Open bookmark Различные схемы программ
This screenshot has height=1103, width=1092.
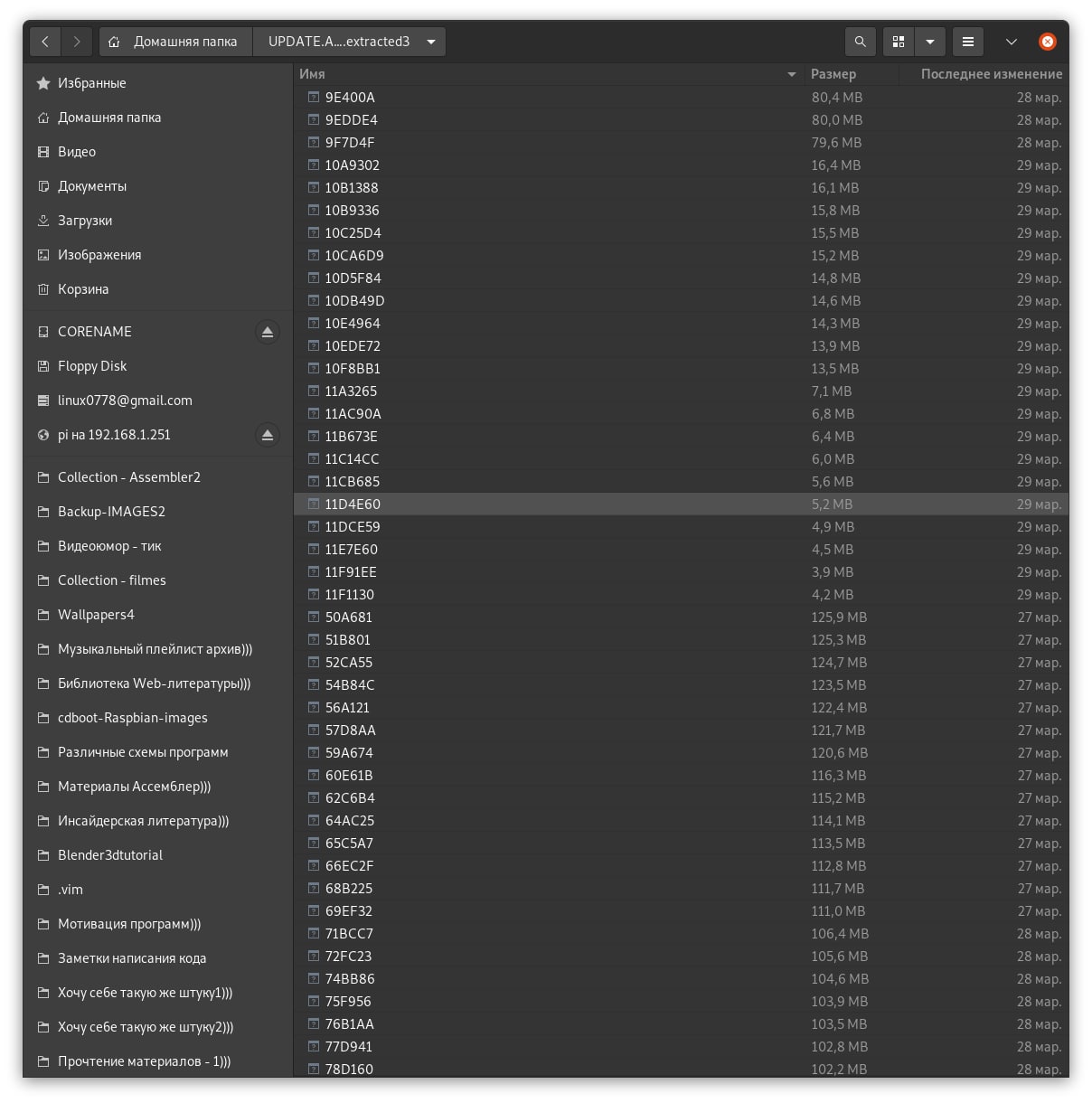[x=158, y=752]
